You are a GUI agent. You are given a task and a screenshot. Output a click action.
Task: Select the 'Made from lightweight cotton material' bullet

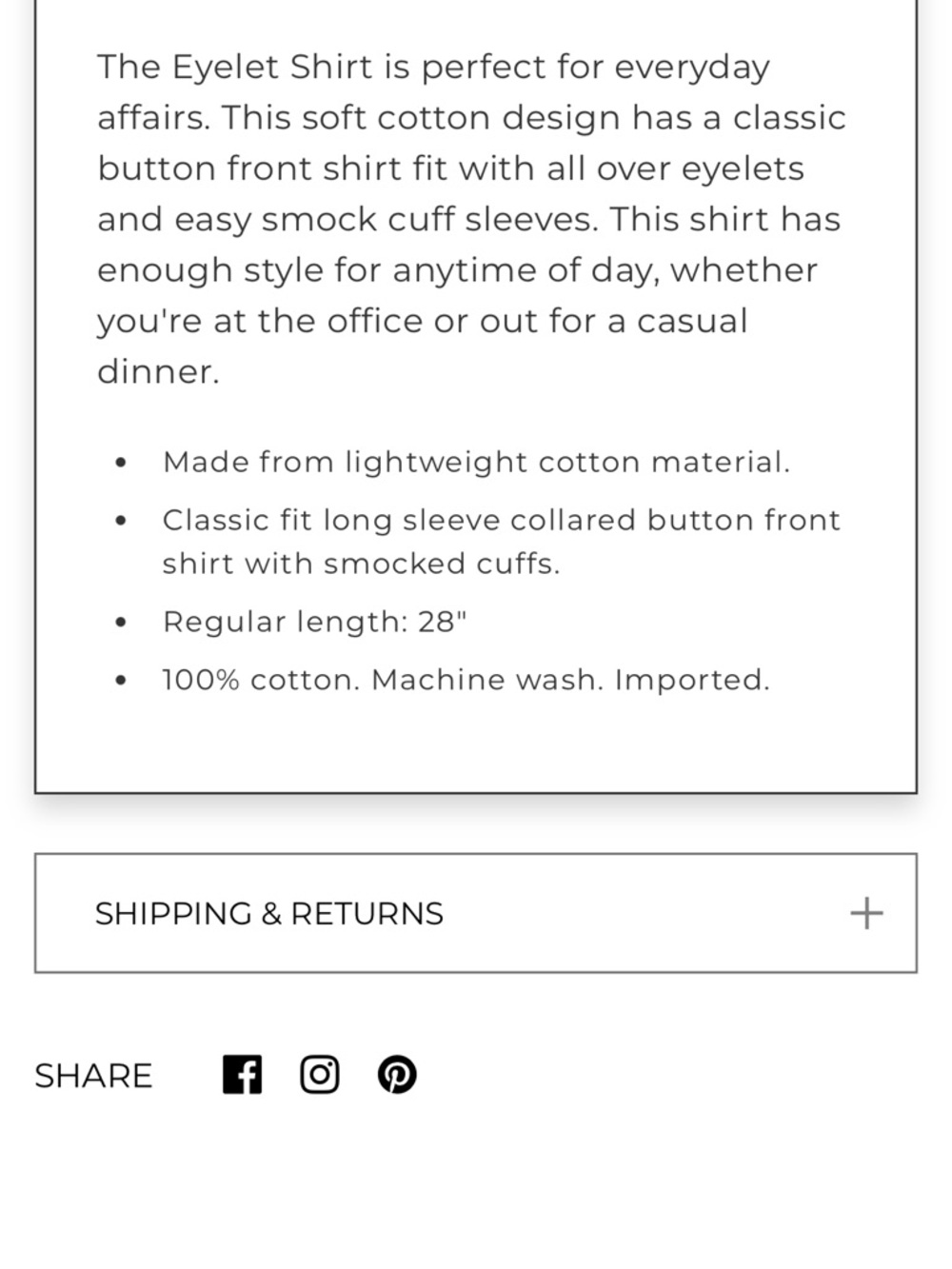[476, 462]
